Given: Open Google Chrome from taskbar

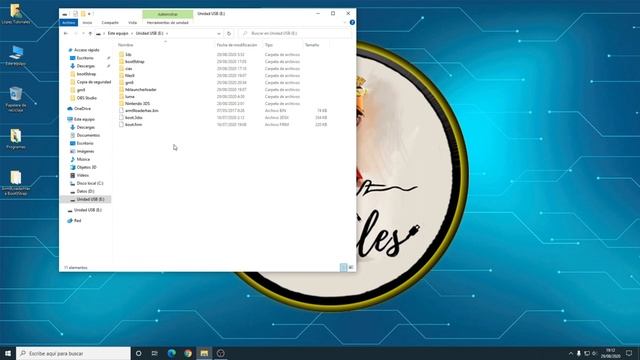Looking at the screenshot, I should point(188,353).
